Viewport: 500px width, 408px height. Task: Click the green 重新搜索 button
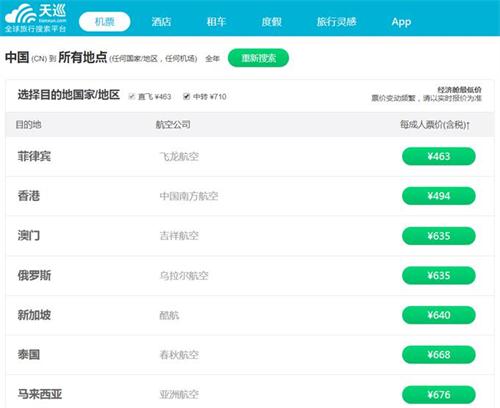click(x=258, y=58)
